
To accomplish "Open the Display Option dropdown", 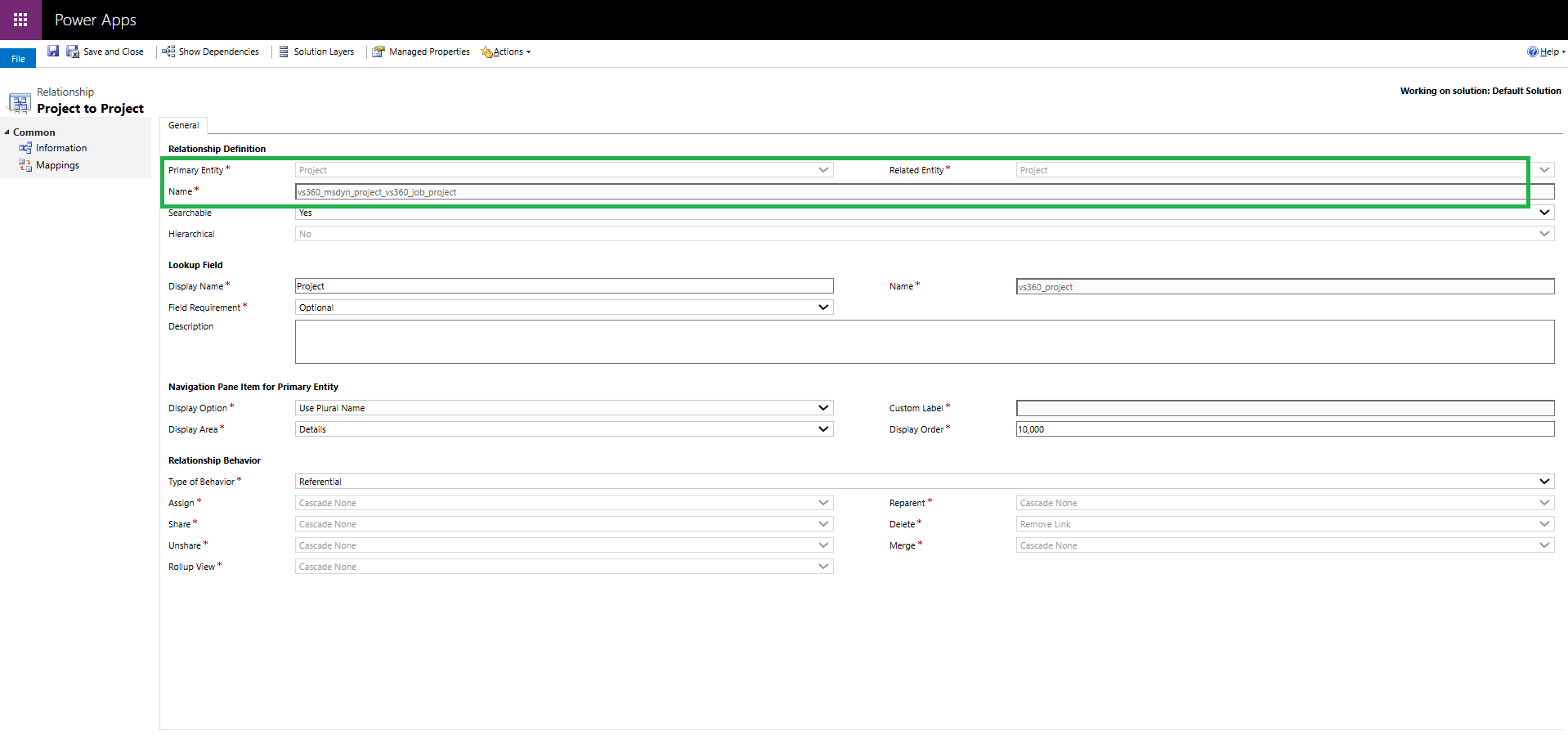I will (x=564, y=408).
